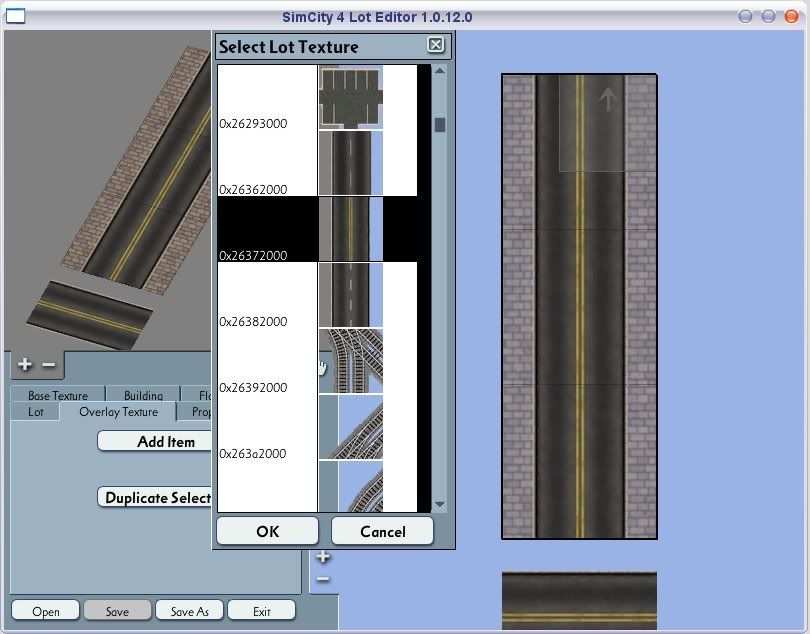Select texture thumbnail for 0x26362000
The width and height of the screenshot is (810, 634).
tap(351, 163)
